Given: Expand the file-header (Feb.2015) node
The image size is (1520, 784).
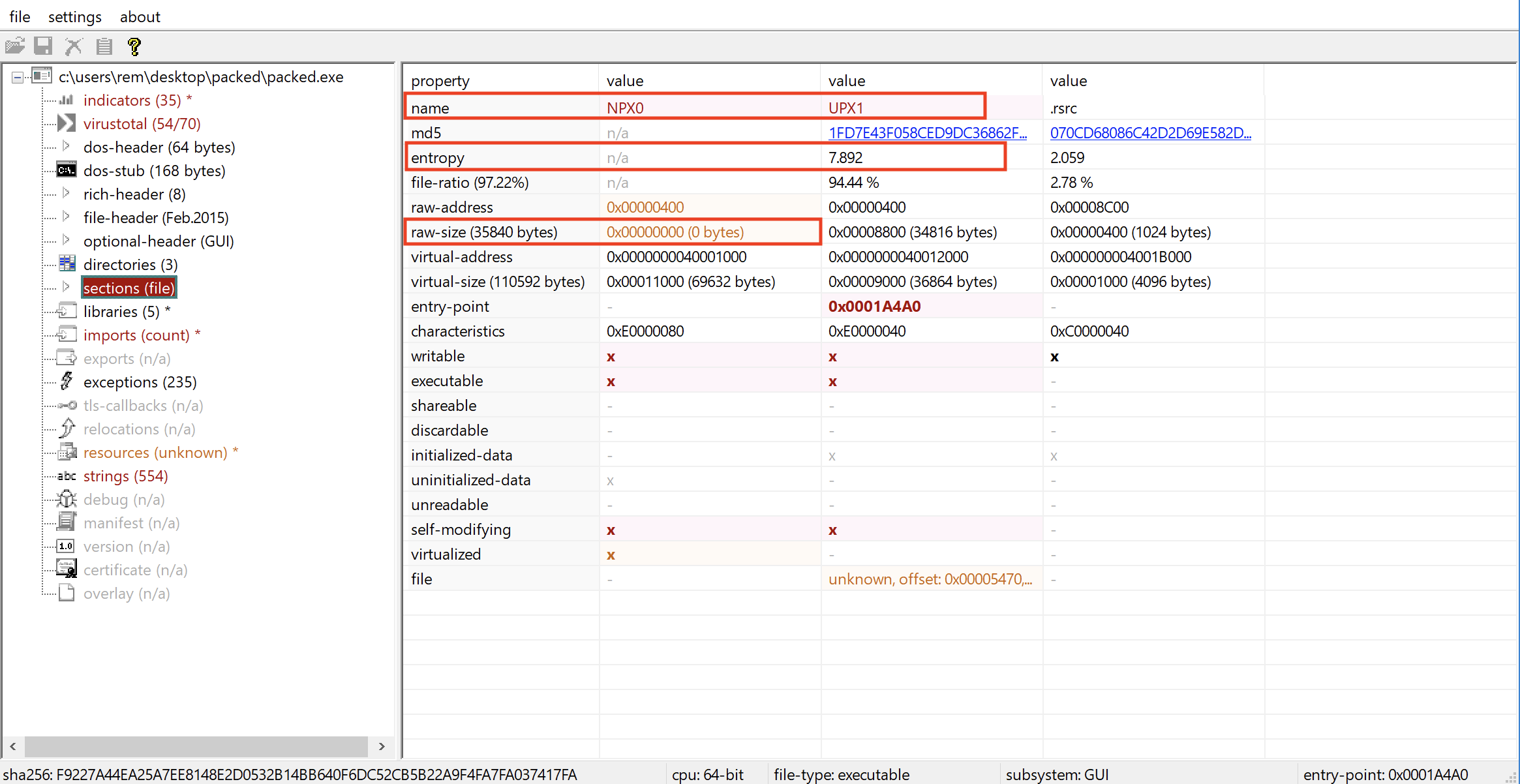Looking at the screenshot, I should coord(66,217).
